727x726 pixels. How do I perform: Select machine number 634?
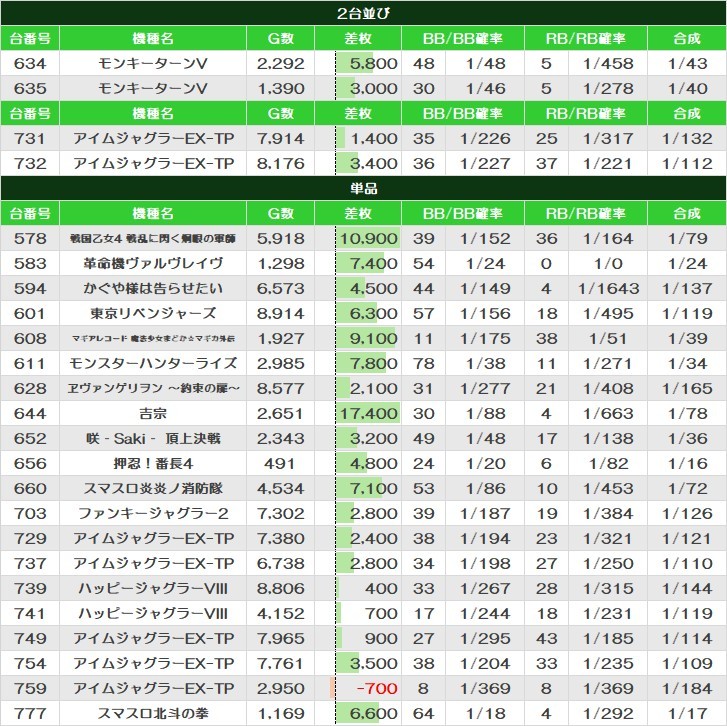coord(30,64)
